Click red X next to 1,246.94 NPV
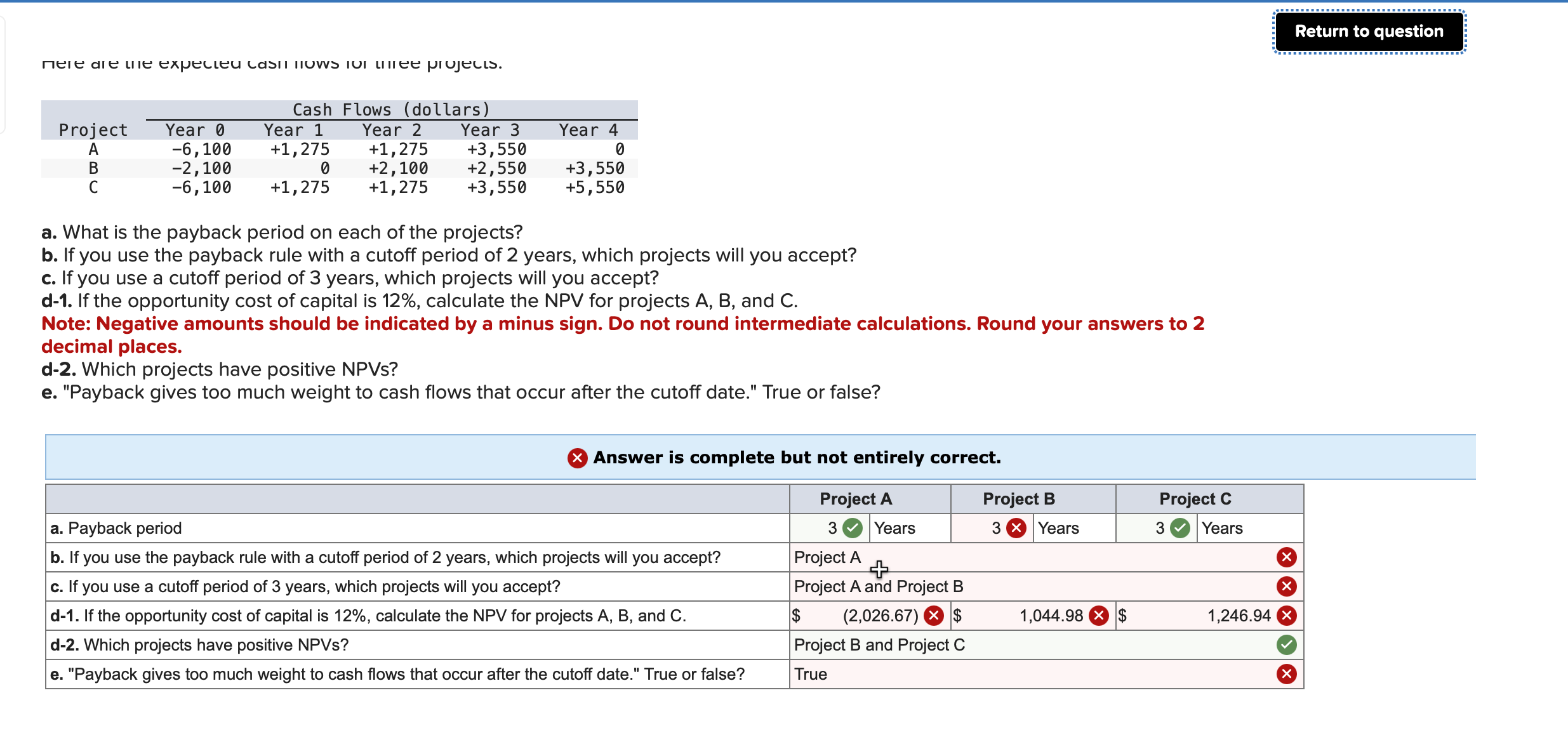1568x754 pixels. click(x=1287, y=616)
